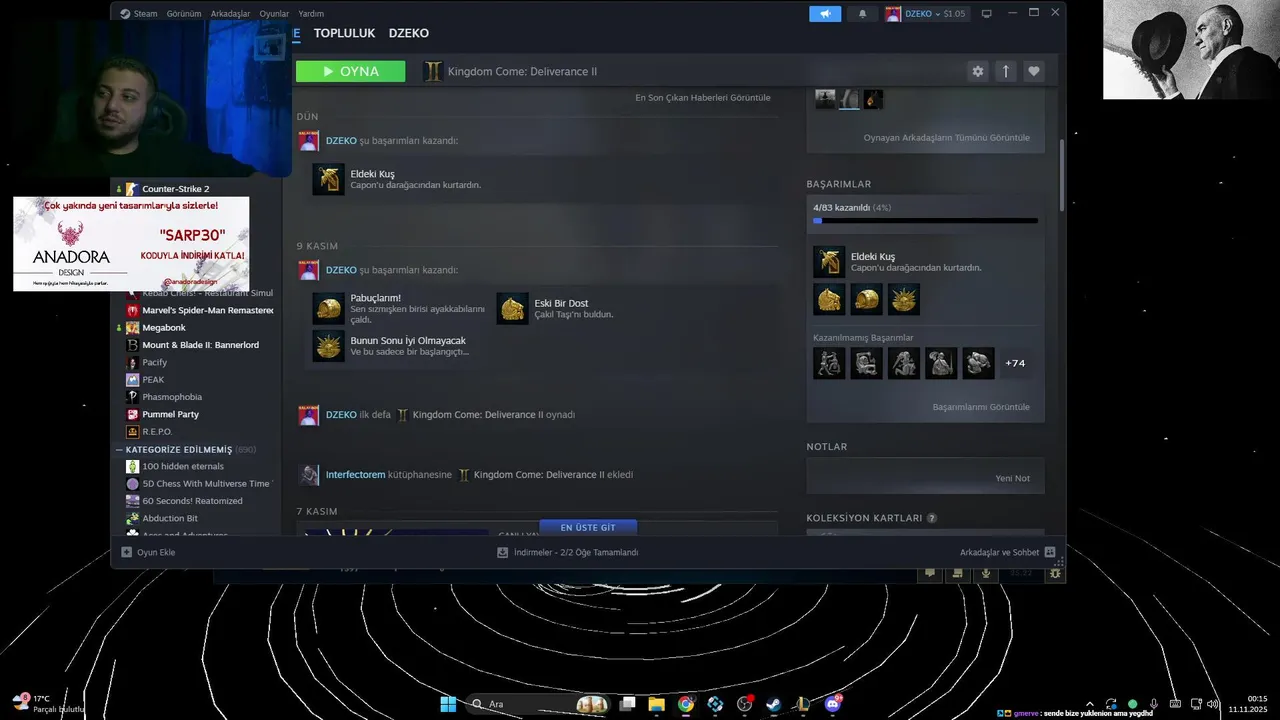1280x720 pixels.
Task: Add game to favorites with heart icon
Action: 1034,71
